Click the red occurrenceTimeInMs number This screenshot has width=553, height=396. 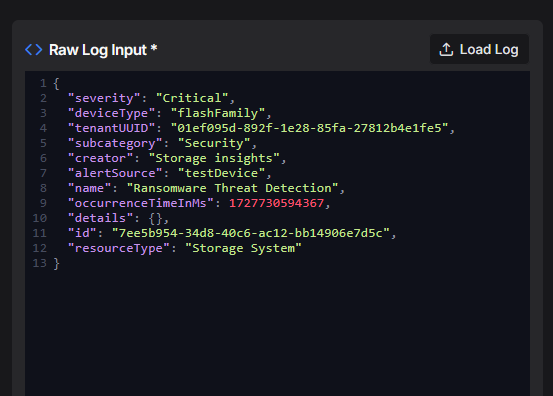tap(276, 203)
